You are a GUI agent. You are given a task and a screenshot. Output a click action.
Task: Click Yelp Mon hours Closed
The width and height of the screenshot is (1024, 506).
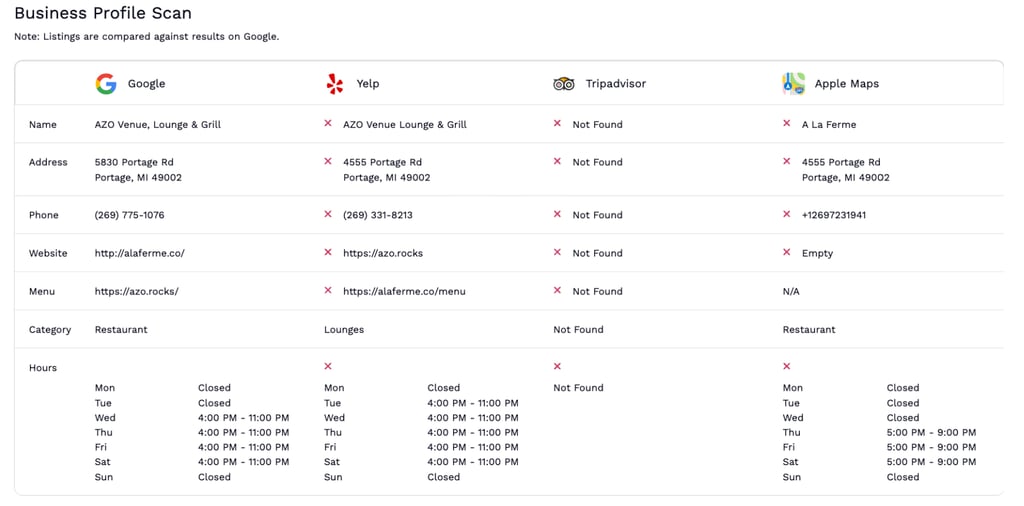coord(443,388)
